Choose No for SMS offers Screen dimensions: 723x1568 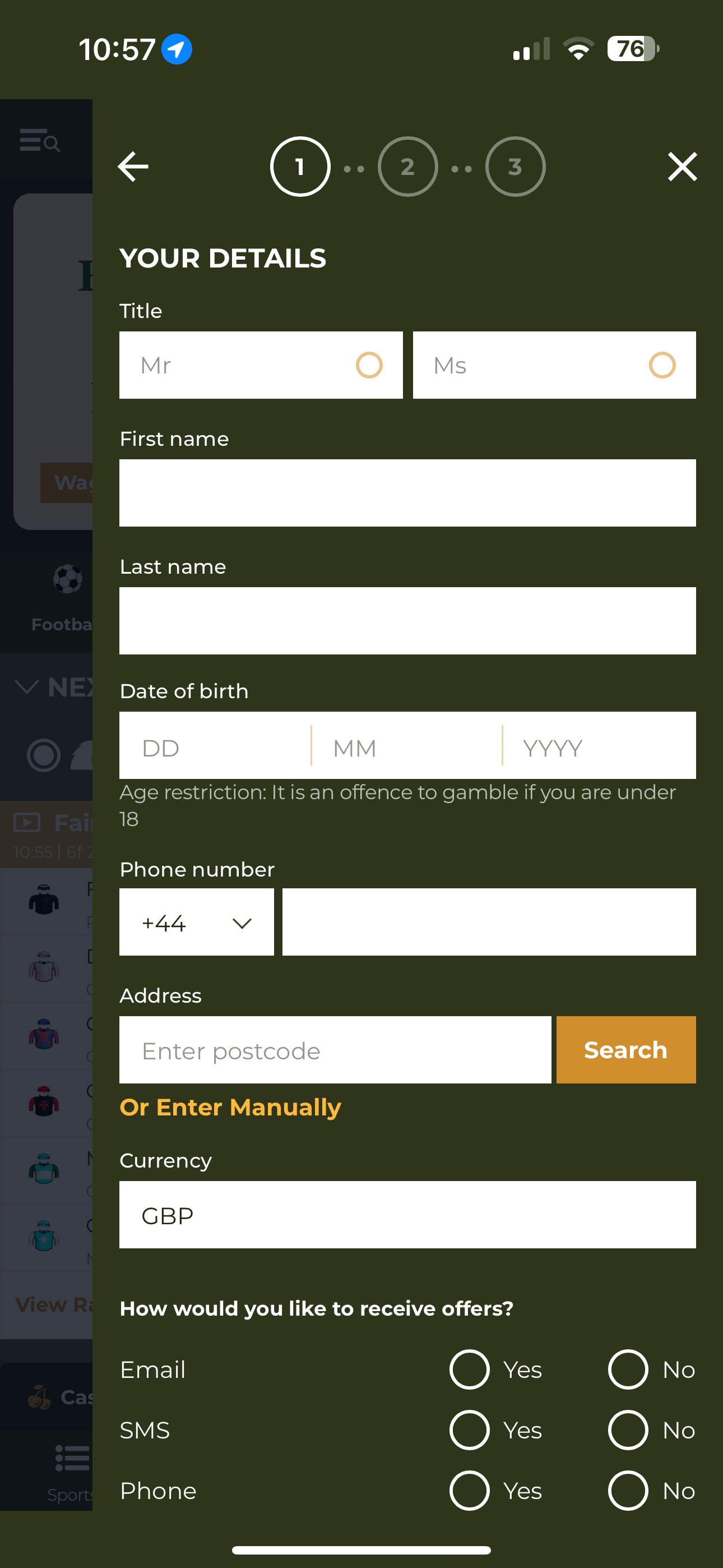coord(628,1431)
